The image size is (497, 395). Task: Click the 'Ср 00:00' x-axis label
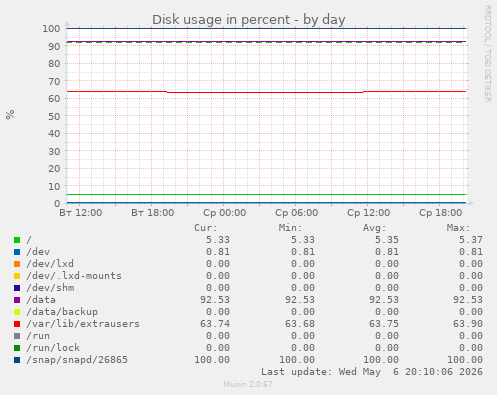[225, 213]
